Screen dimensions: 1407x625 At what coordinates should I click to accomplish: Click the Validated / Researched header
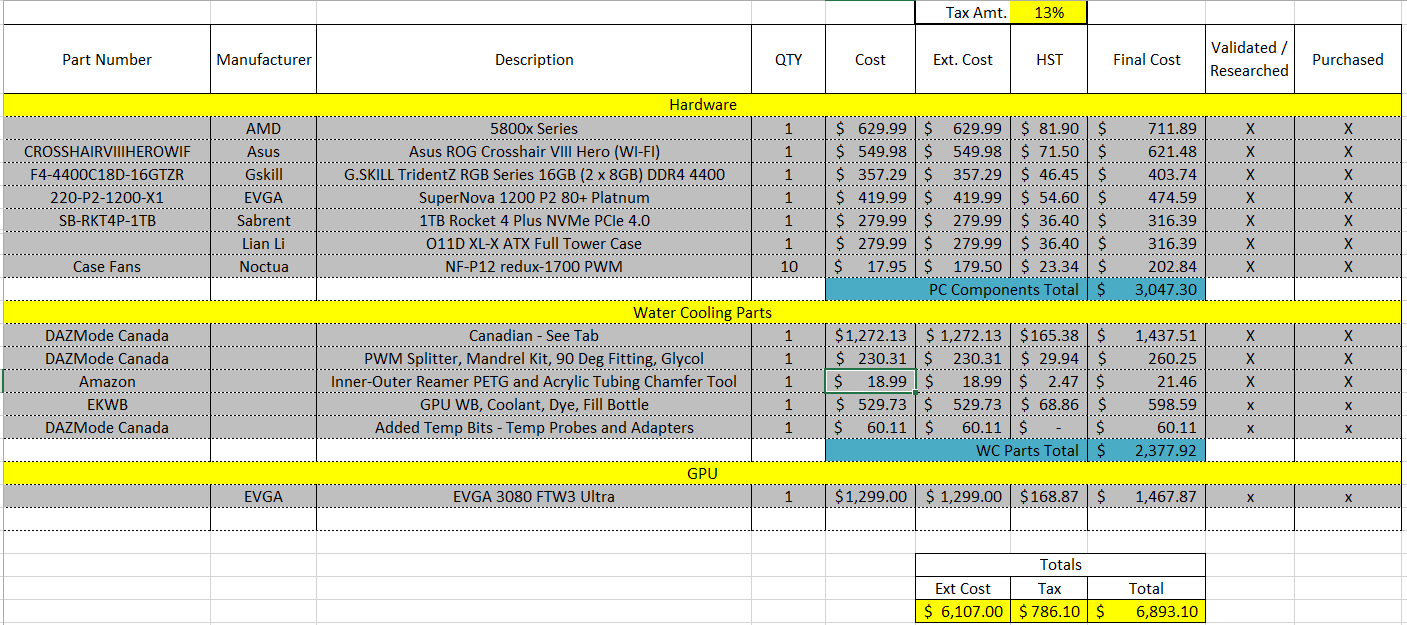coord(1250,60)
